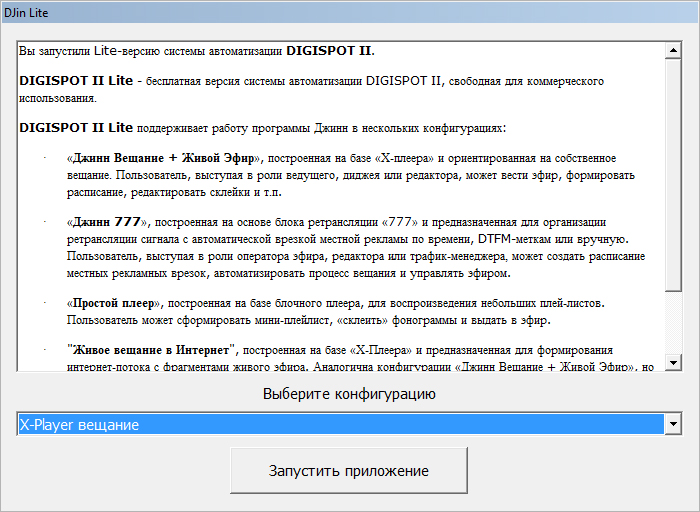This screenshot has height=512, width=700.
Task: Click the description scrollbar thumb
Action: [x=674, y=180]
